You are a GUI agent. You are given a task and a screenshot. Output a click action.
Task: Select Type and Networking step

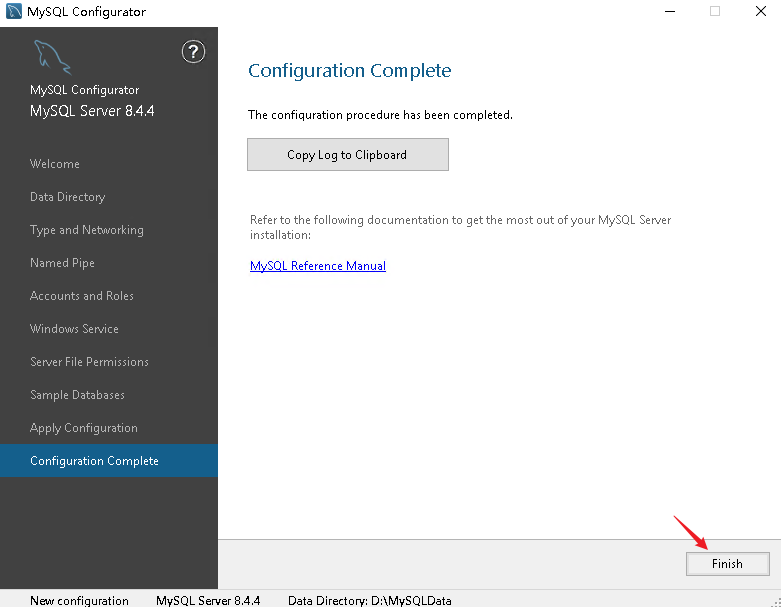[87, 230]
